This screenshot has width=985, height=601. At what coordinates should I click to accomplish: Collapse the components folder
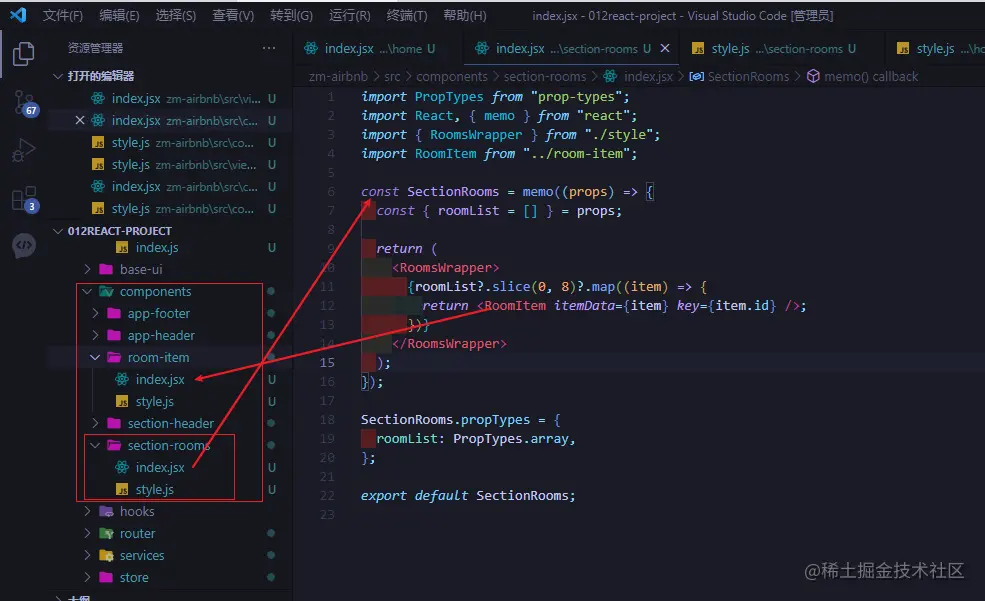click(87, 291)
